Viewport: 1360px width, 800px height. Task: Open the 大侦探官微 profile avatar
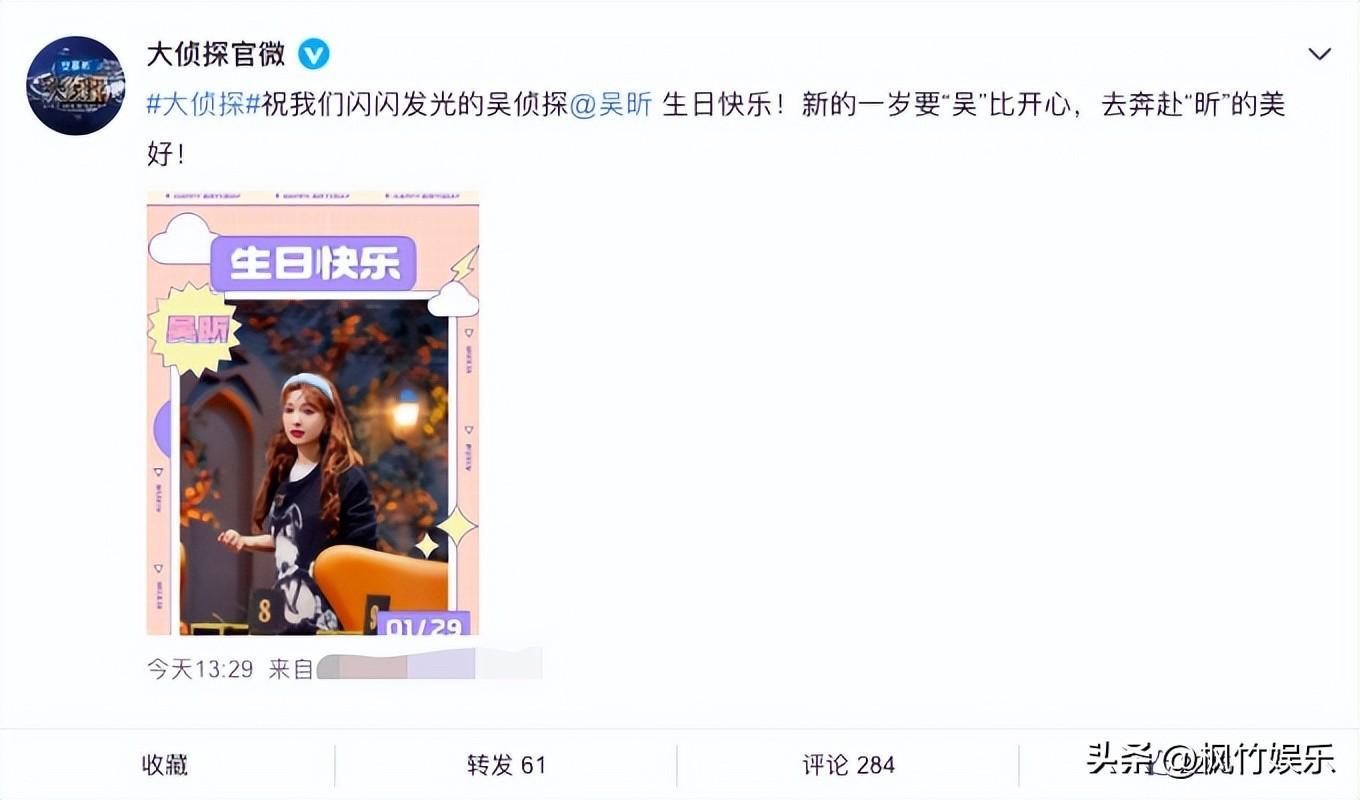pyautogui.click(x=76, y=85)
